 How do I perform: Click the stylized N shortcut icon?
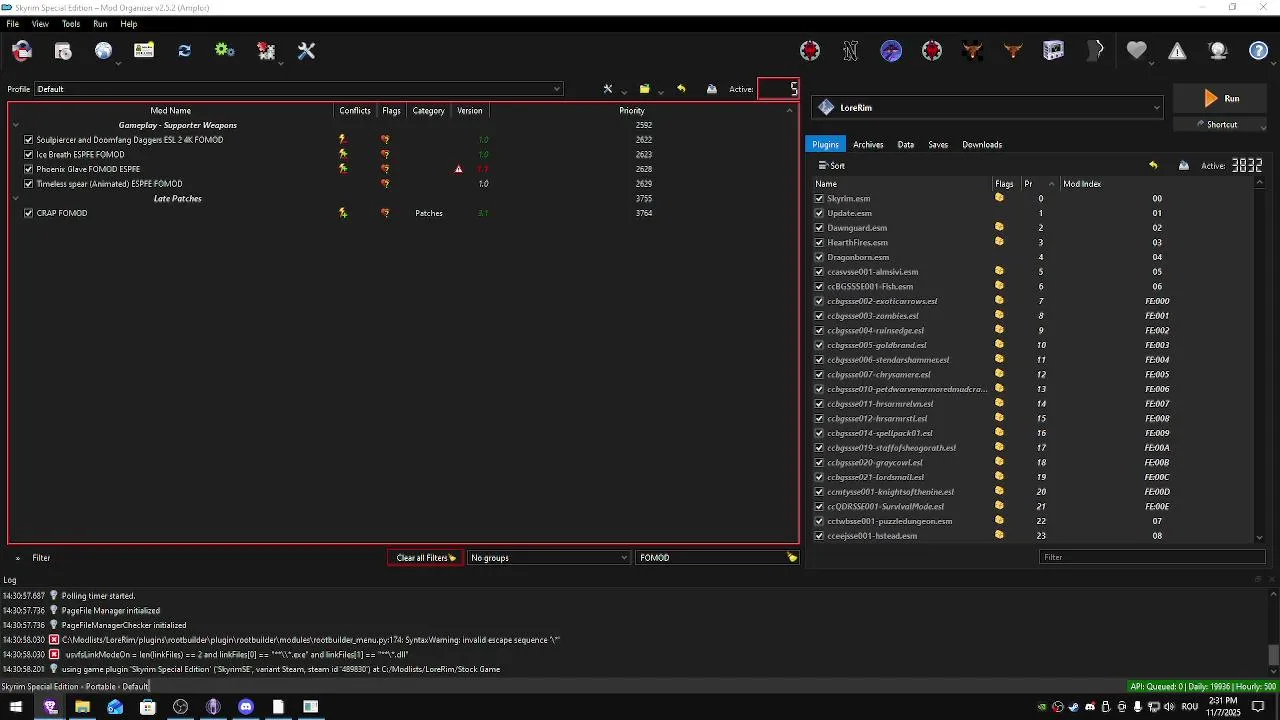click(850, 50)
